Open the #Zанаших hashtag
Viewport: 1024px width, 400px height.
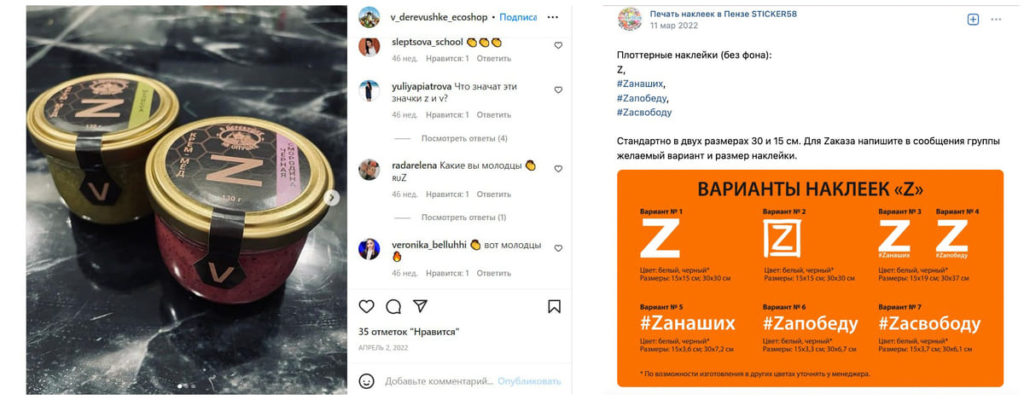point(640,84)
